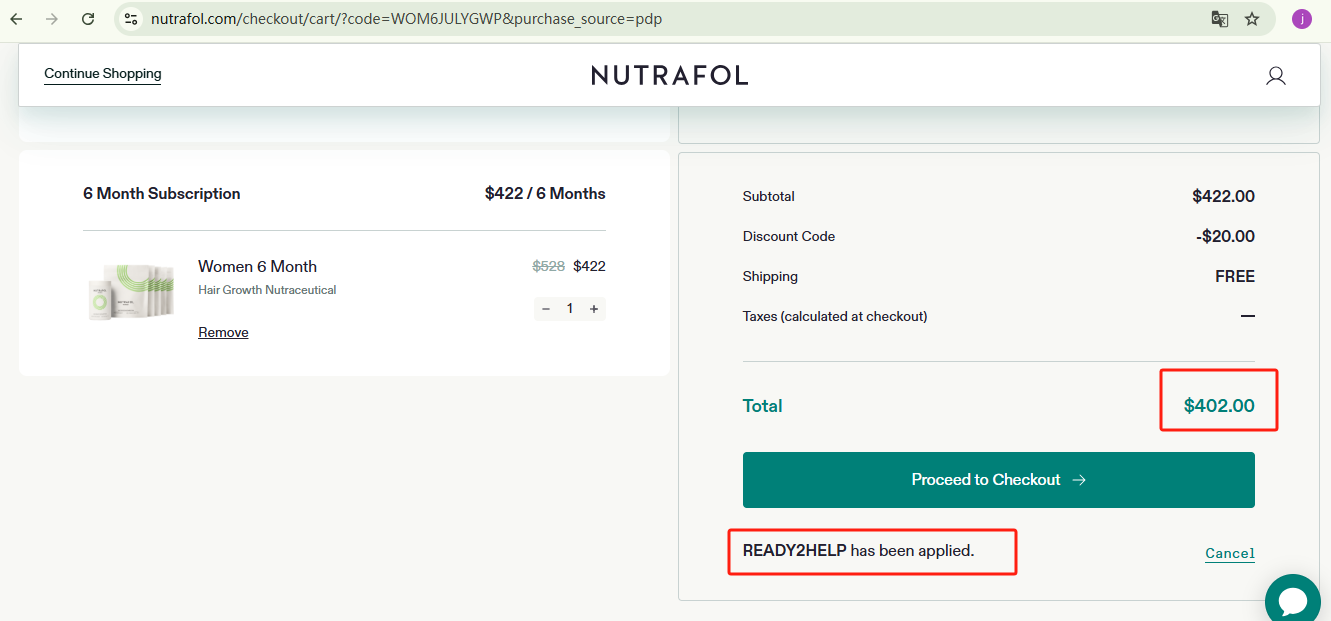Click Hair Growth Nutraceutical subtitle
The width and height of the screenshot is (1331, 621).
267,290
